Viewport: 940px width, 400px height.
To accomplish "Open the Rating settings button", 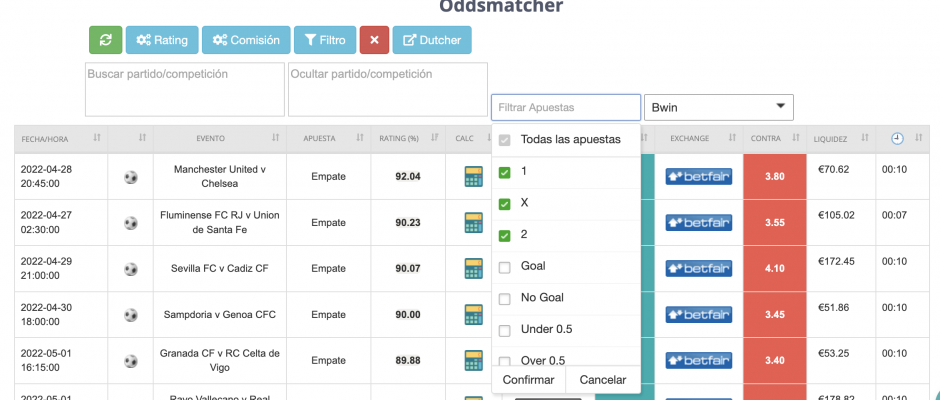I will point(162,40).
